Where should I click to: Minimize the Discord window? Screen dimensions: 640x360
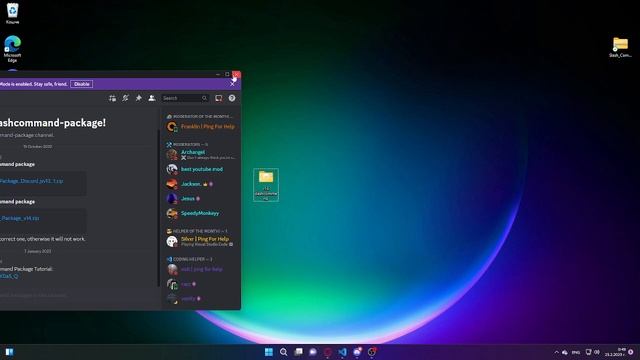click(x=218, y=75)
